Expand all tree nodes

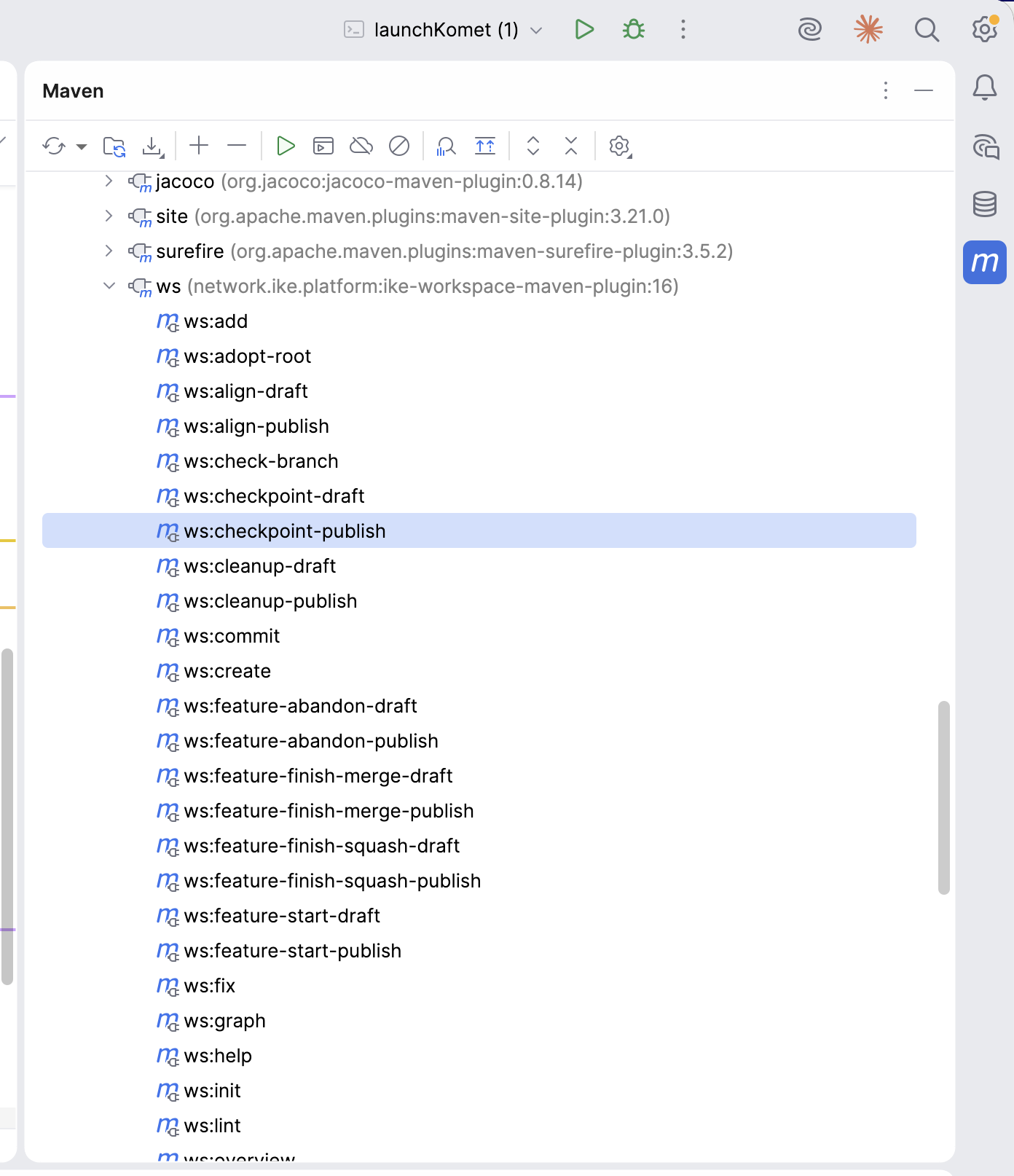pyautogui.click(x=533, y=146)
